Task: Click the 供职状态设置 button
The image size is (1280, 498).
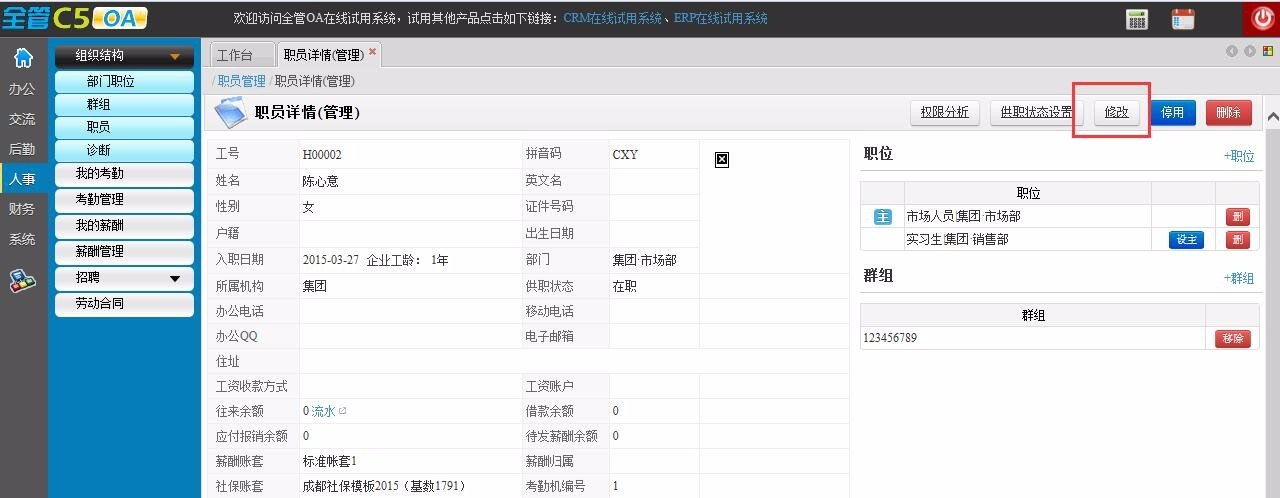Action: (x=1036, y=113)
